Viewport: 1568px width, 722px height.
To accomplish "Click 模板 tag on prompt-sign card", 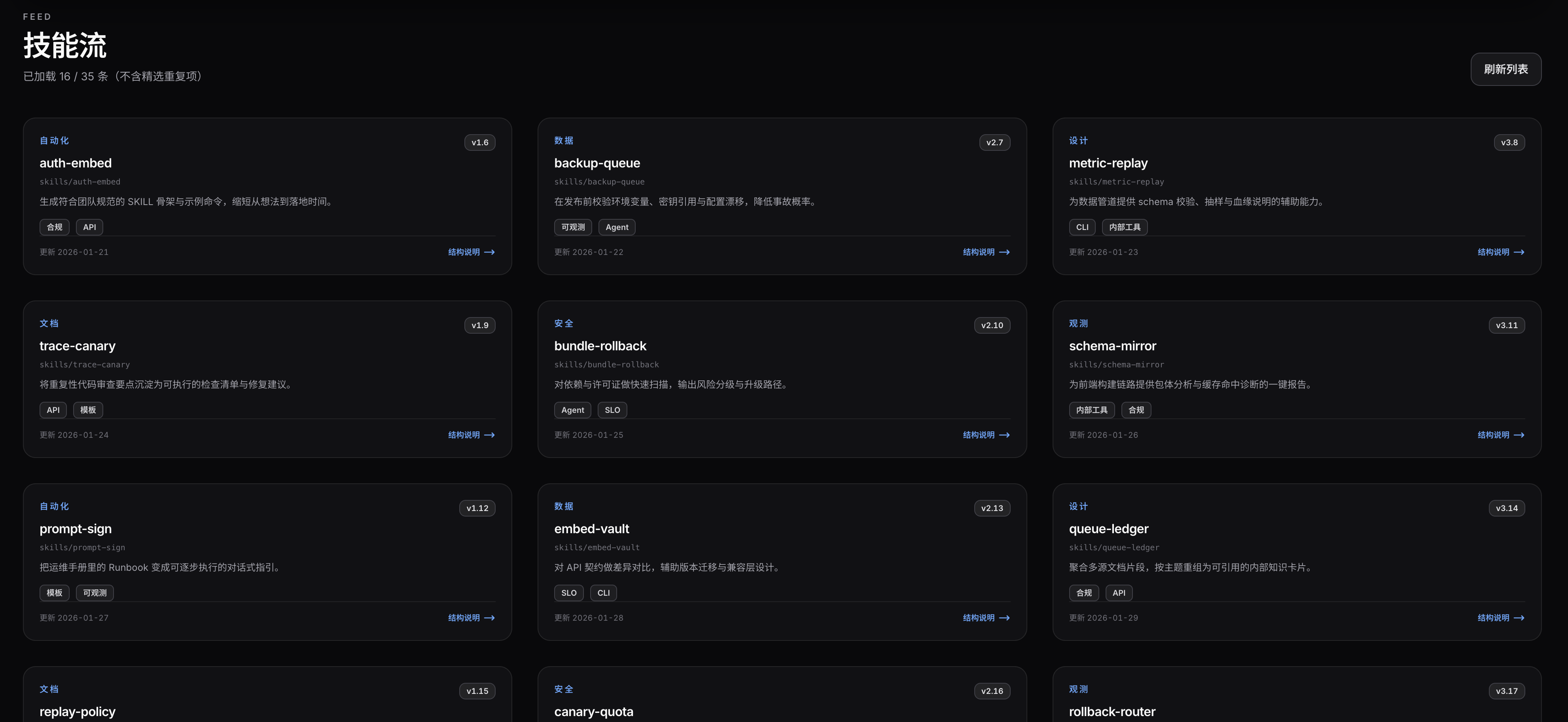I will click(x=55, y=593).
